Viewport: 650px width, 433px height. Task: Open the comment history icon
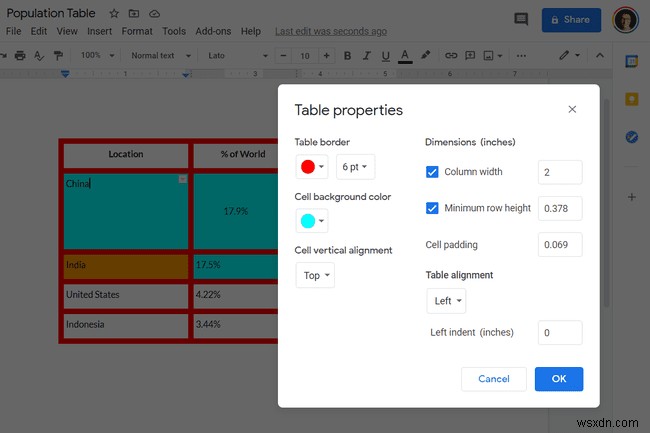[x=520, y=19]
